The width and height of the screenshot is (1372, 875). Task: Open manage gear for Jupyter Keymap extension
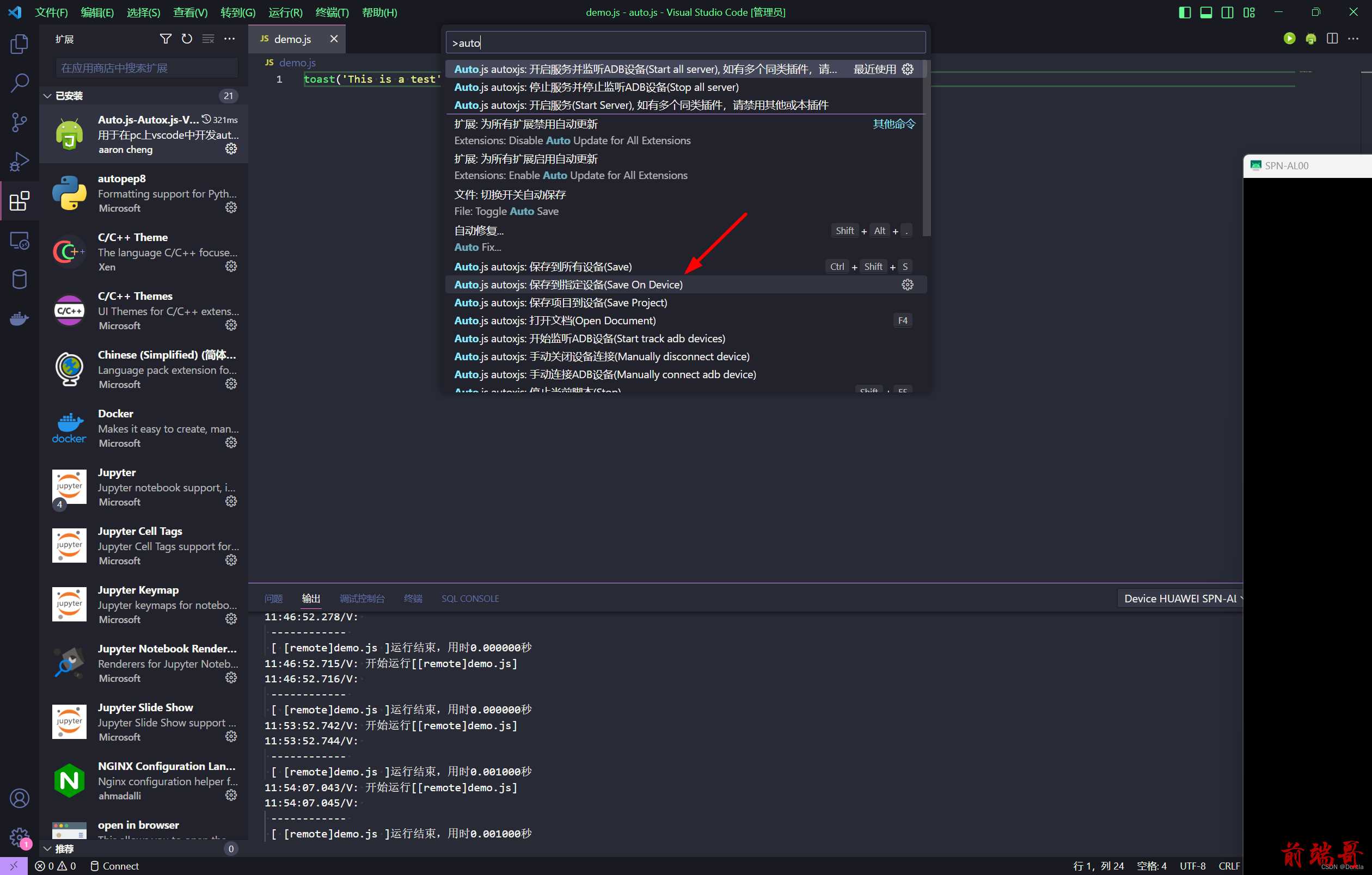pyautogui.click(x=231, y=618)
